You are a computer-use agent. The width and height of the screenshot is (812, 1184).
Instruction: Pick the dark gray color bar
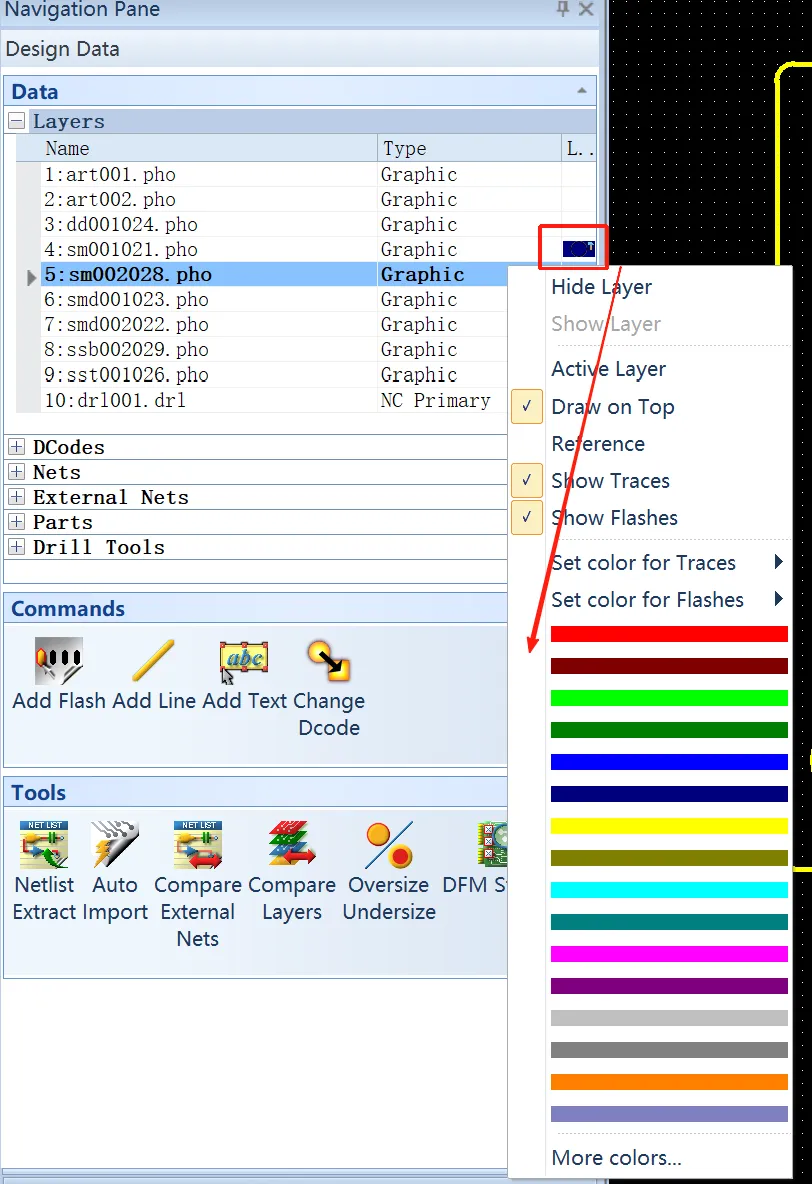[669, 1050]
